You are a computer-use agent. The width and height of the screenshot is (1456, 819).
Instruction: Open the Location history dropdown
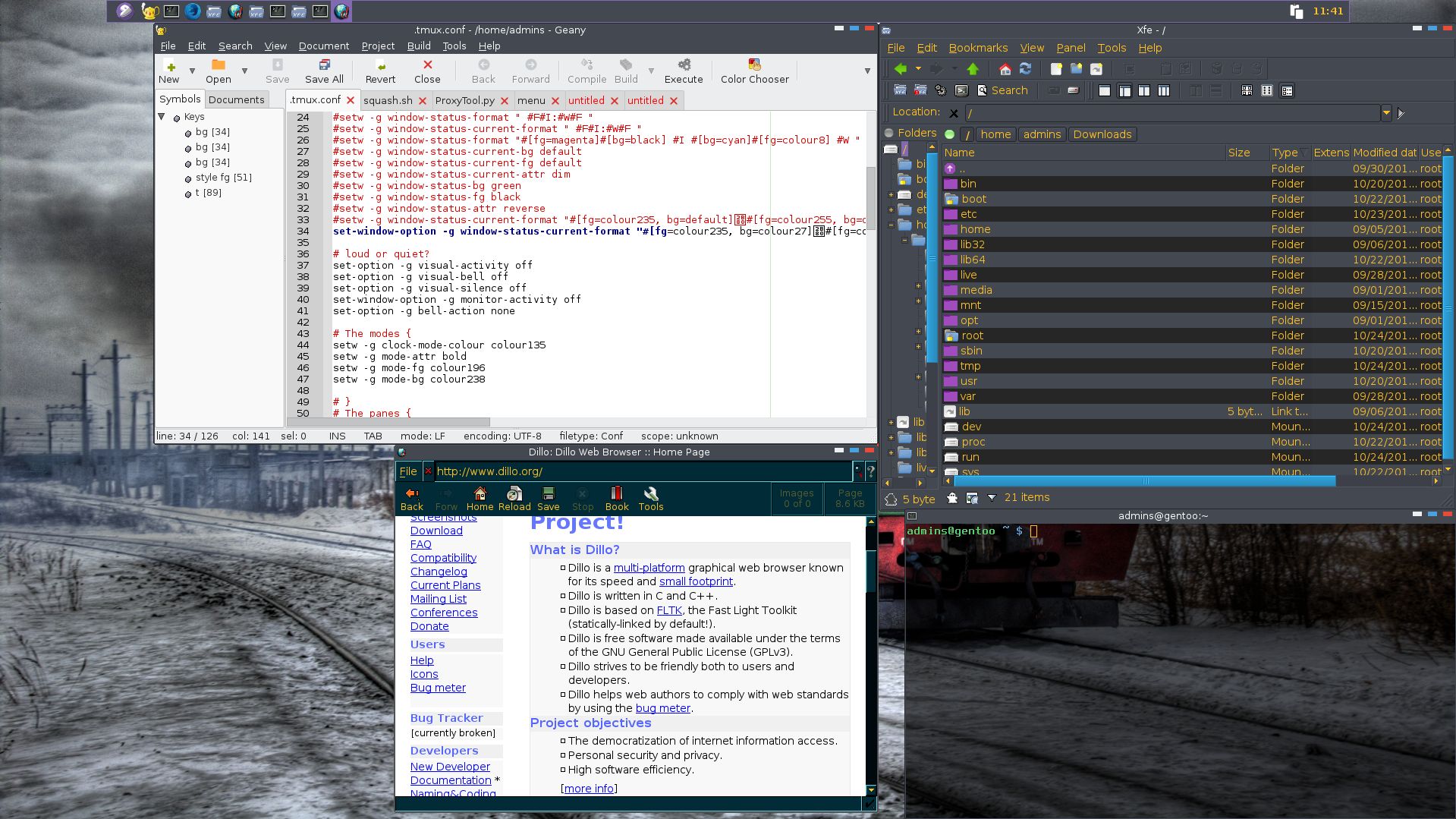1386,112
